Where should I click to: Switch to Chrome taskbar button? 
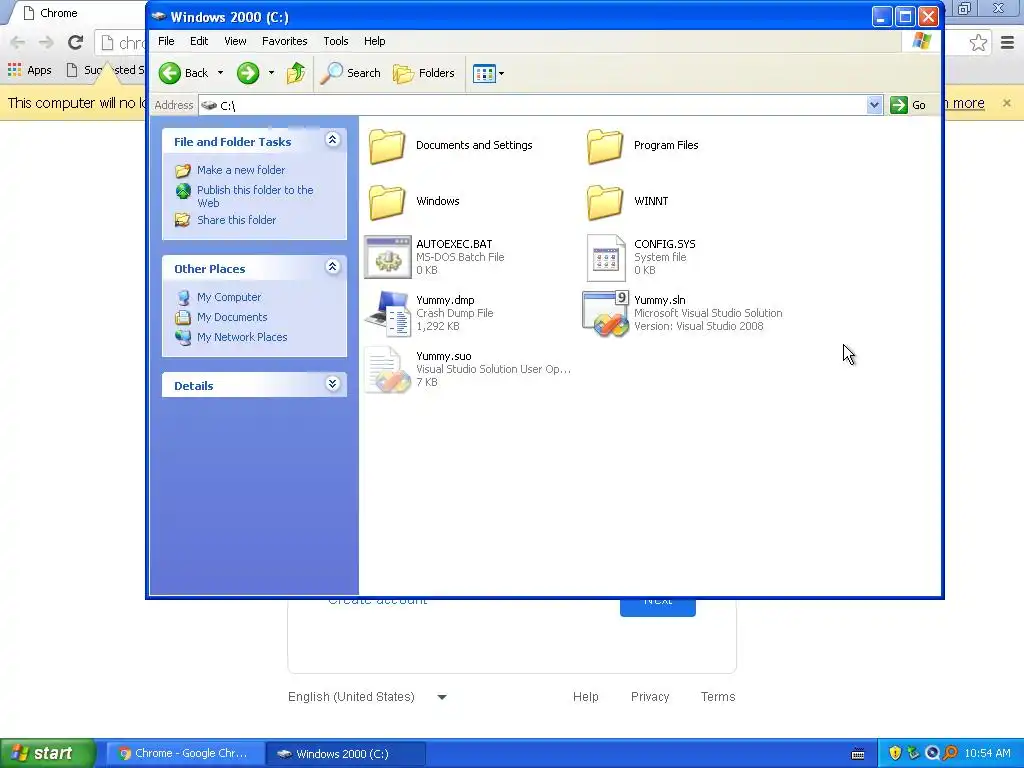tap(185, 754)
